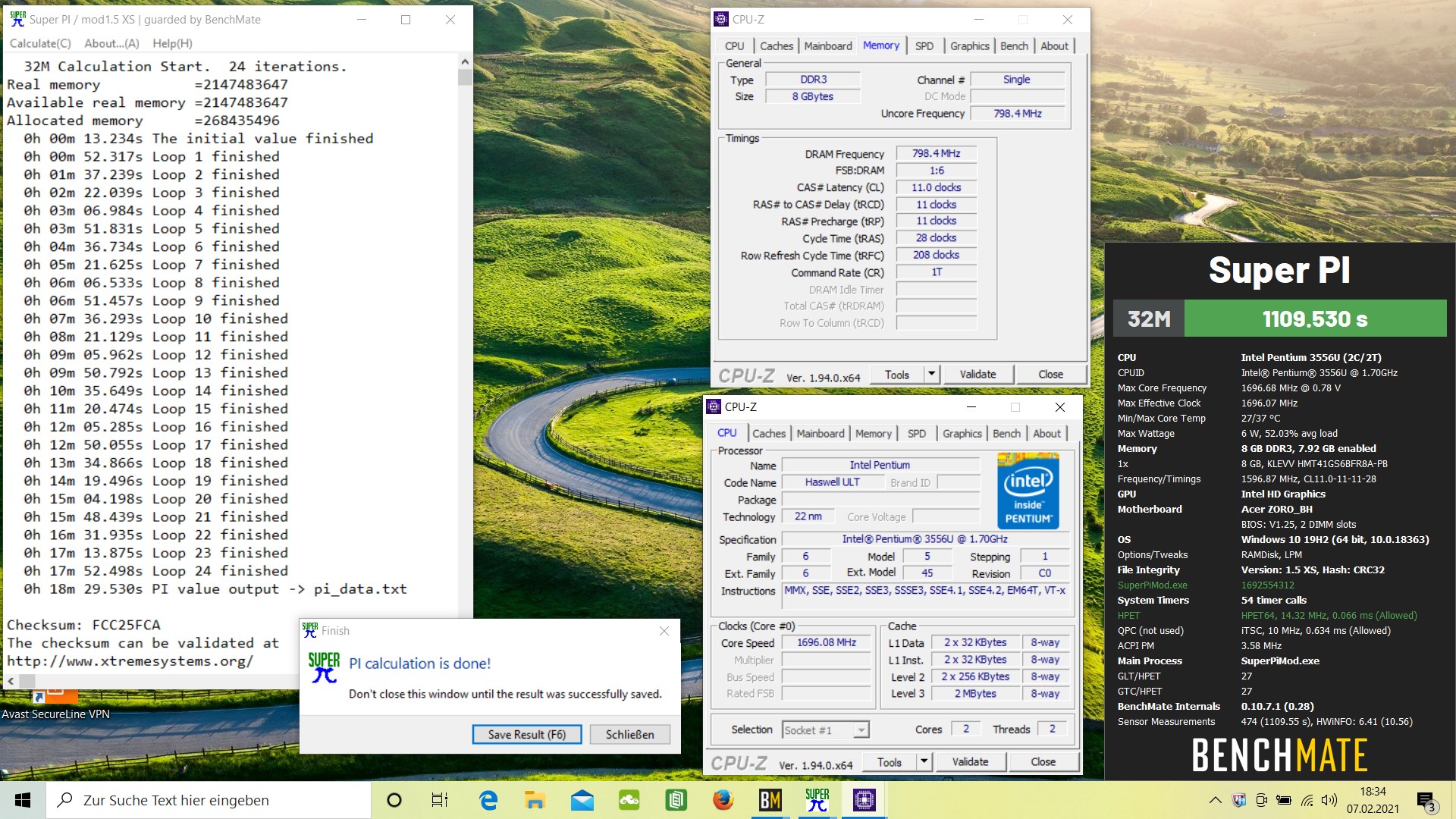Click the SuperPiMod.exe green hash entry
Screen dimensions: 1456x819
click(1267, 585)
